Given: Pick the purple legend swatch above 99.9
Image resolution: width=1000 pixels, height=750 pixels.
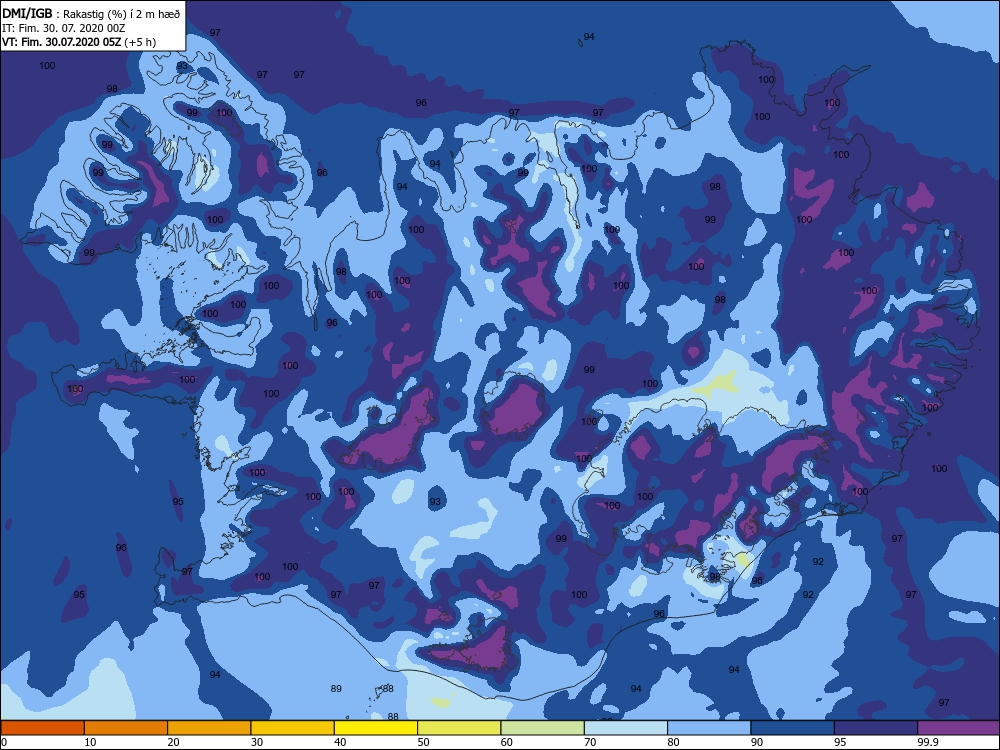Looking at the screenshot, I should click(x=959, y=728).
